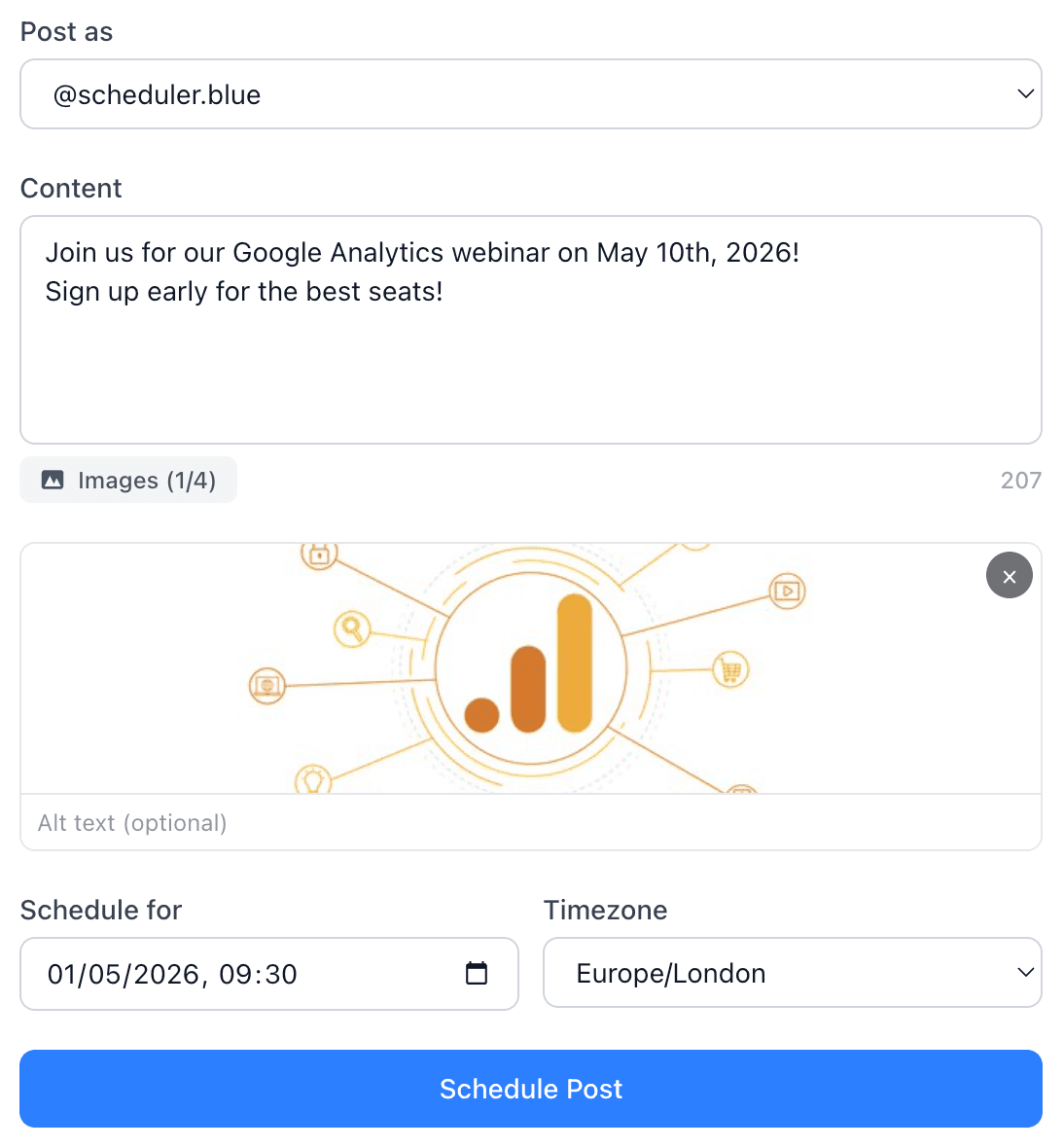Image resolution: width=1064 pixels, height=1148 pixels.
Task: Open the Europe/London timezone dropdown
Action: [793, 973]
